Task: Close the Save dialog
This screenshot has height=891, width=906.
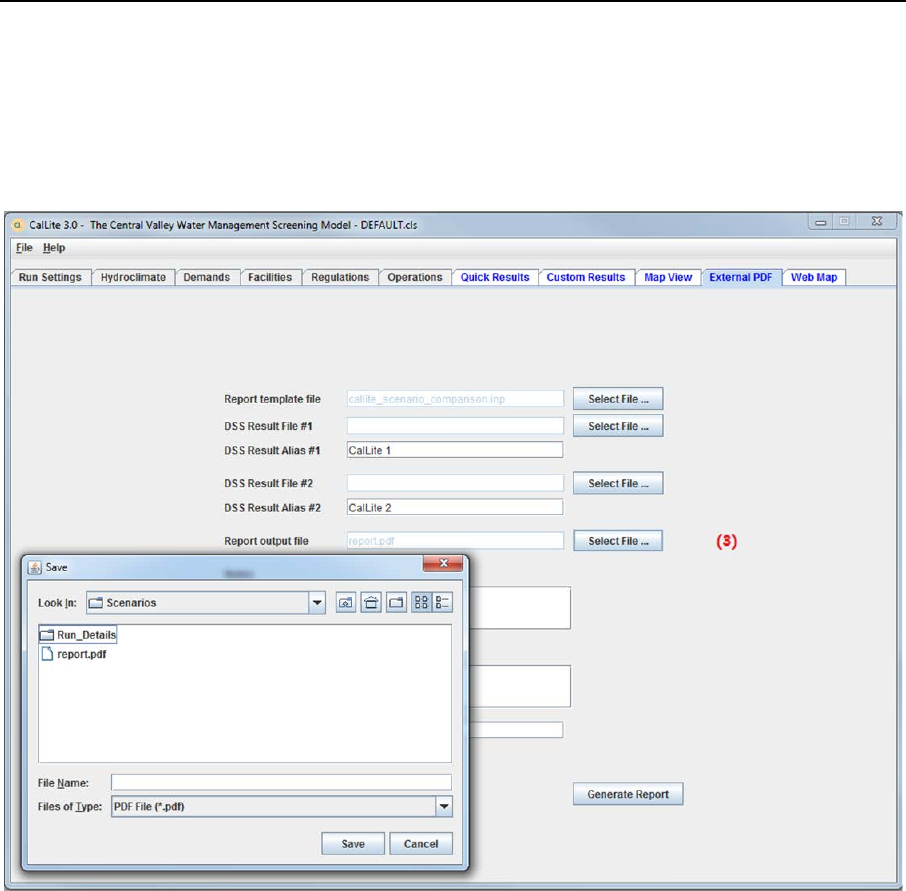Action: coord(443,563)
